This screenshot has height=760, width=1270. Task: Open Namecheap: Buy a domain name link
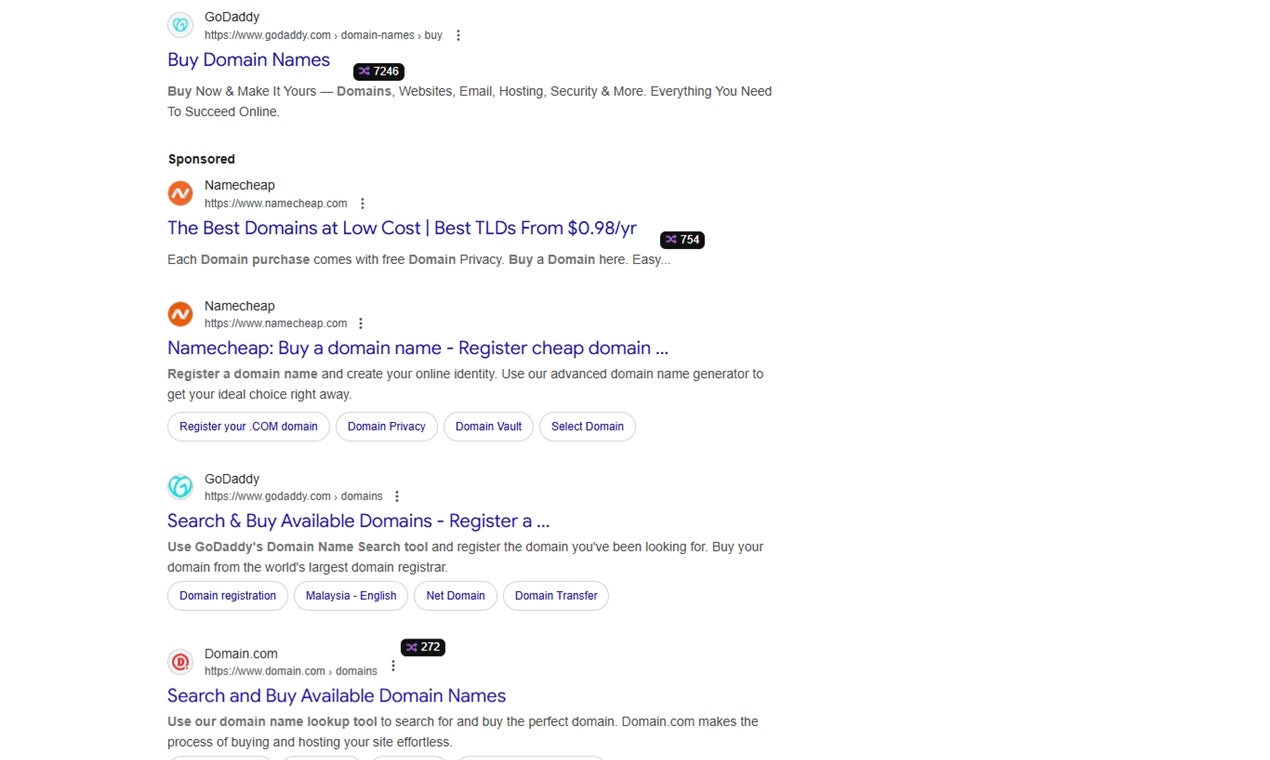[418, 348]
